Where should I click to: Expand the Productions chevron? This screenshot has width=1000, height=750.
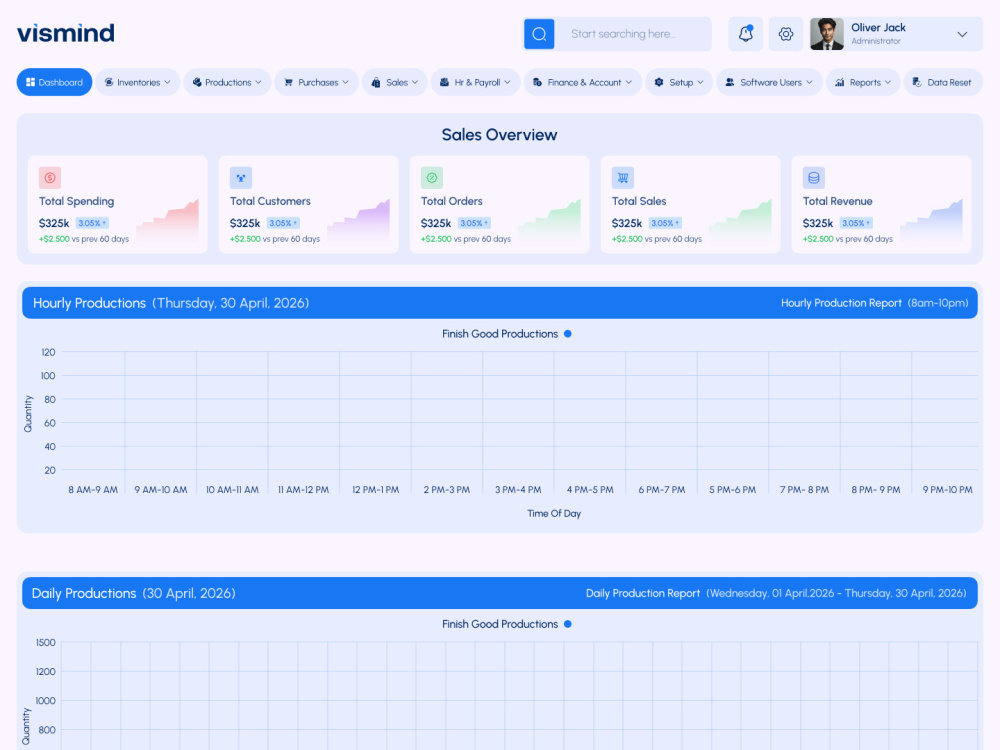point(258,82)
